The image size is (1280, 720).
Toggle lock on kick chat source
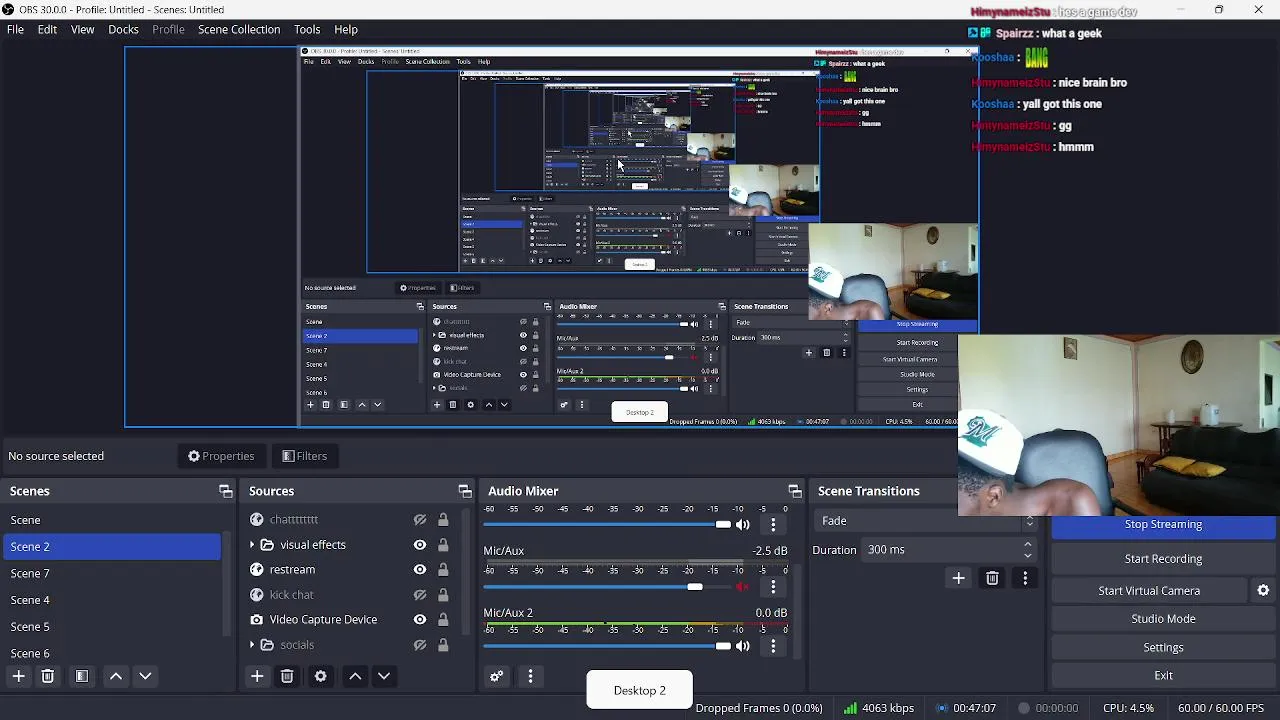(x=443, y=595)
